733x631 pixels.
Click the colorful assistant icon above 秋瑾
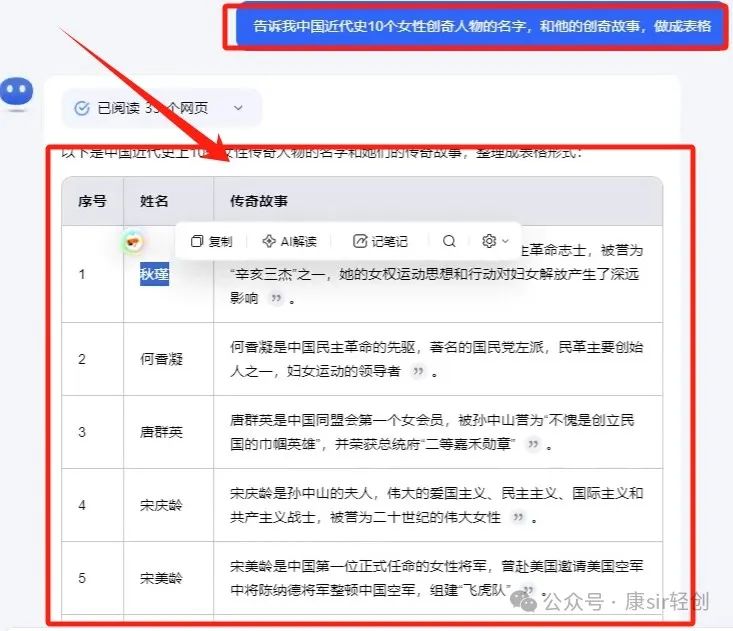pos(134,242)
